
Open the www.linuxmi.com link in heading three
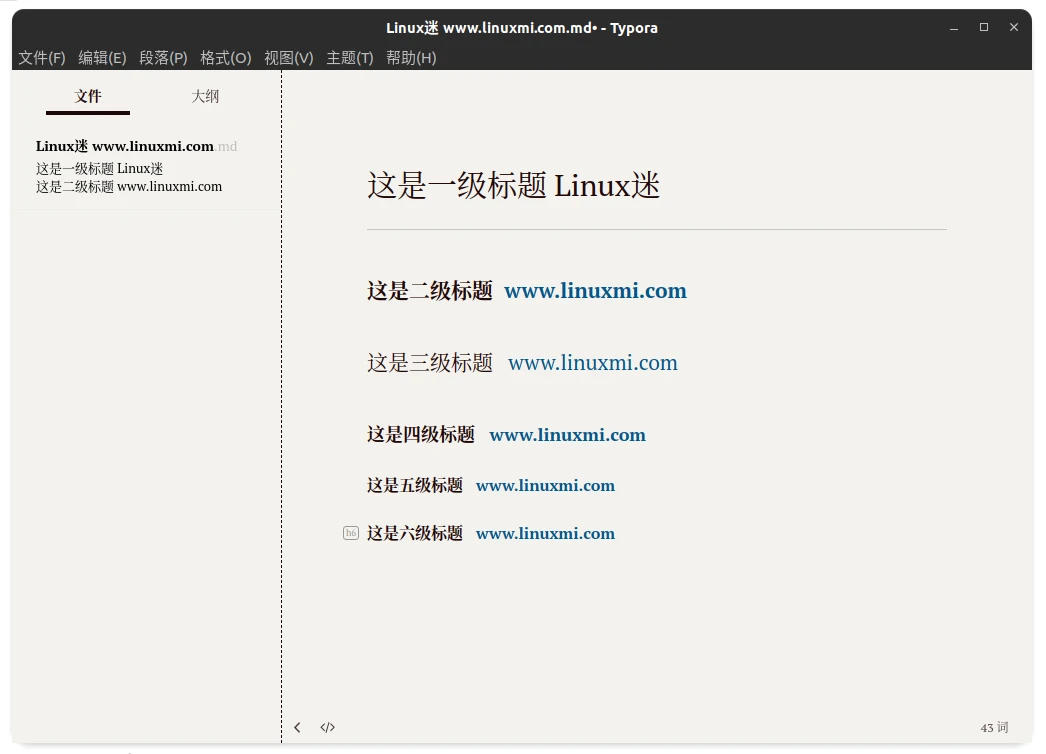click(592, 363)
